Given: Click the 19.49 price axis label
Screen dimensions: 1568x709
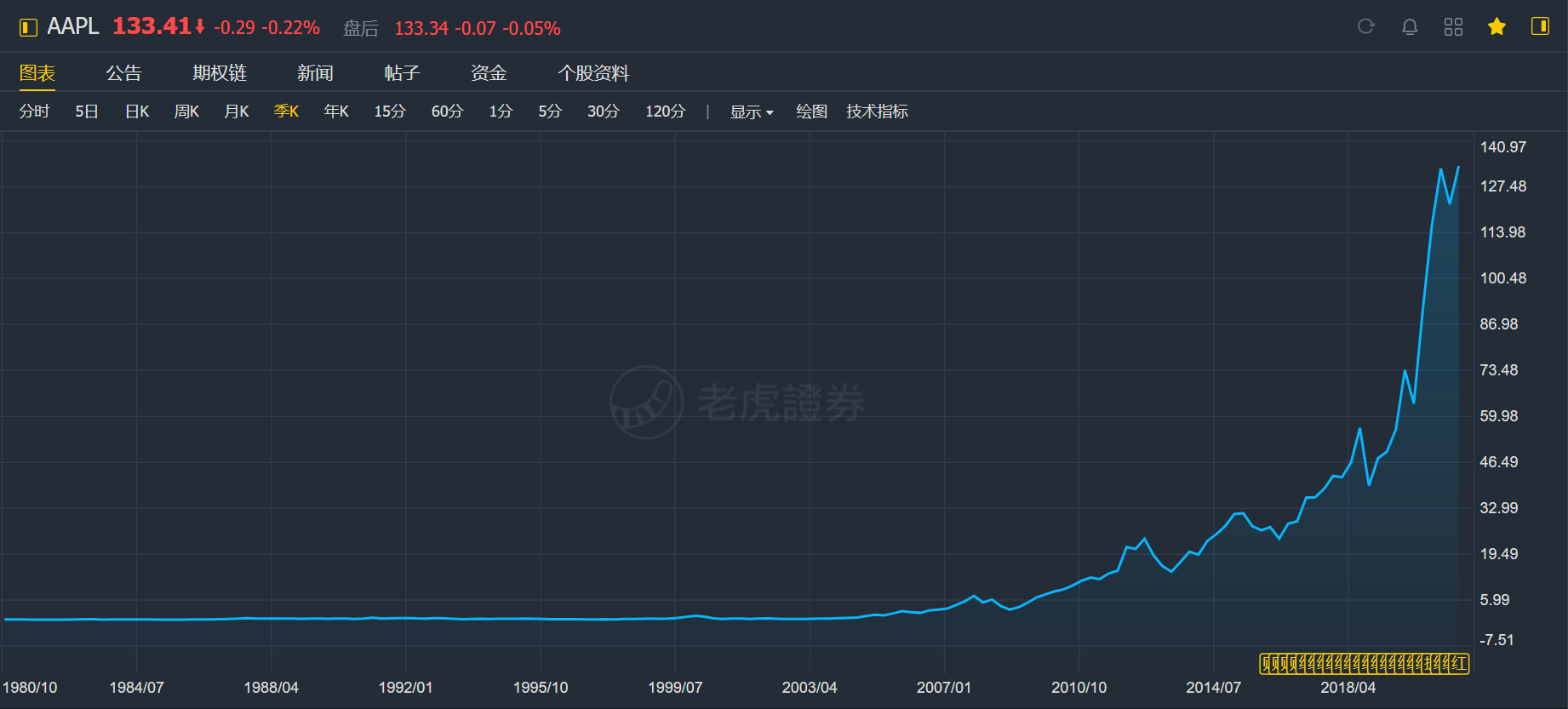Looking at the screenshot, I should [1499, 554].
